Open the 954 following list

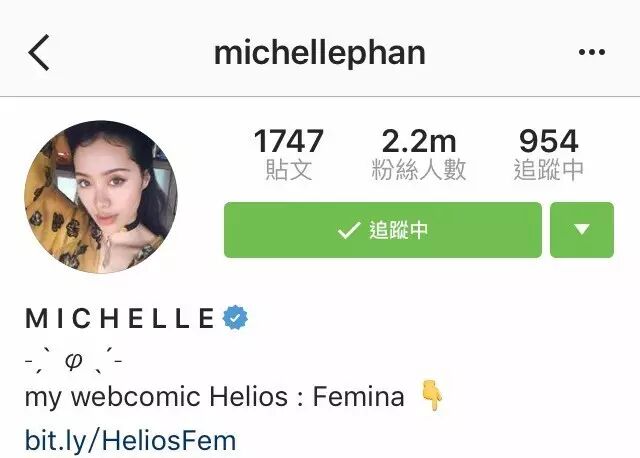tap(549, 141)
